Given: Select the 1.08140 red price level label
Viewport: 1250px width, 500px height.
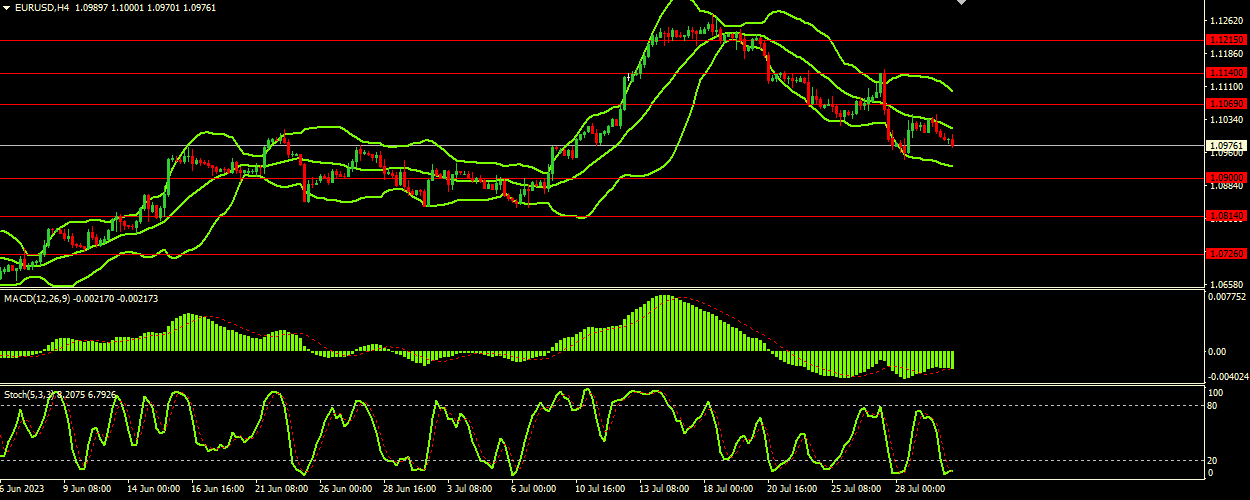Looking at the screenshot, I should (1226, 215).
